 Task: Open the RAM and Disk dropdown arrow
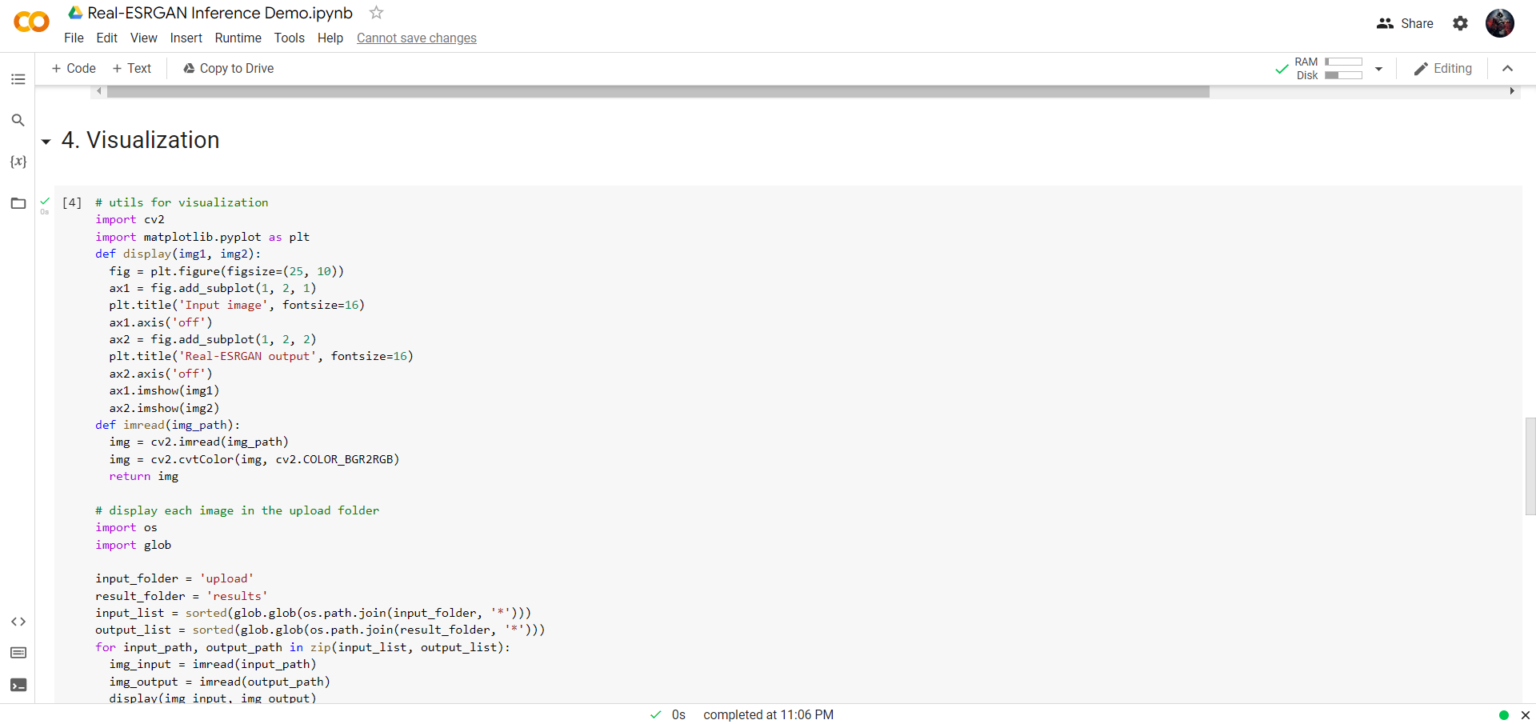click(1378, 69)
